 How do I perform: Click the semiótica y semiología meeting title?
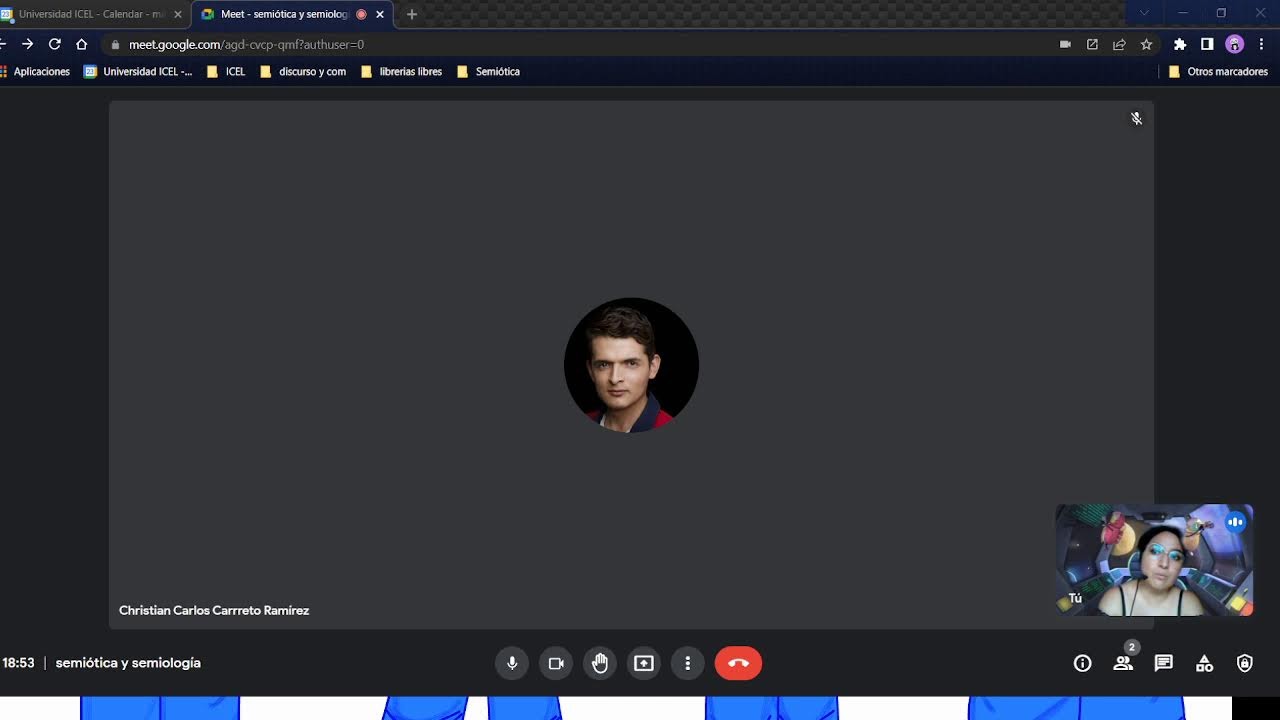point(128,663)
